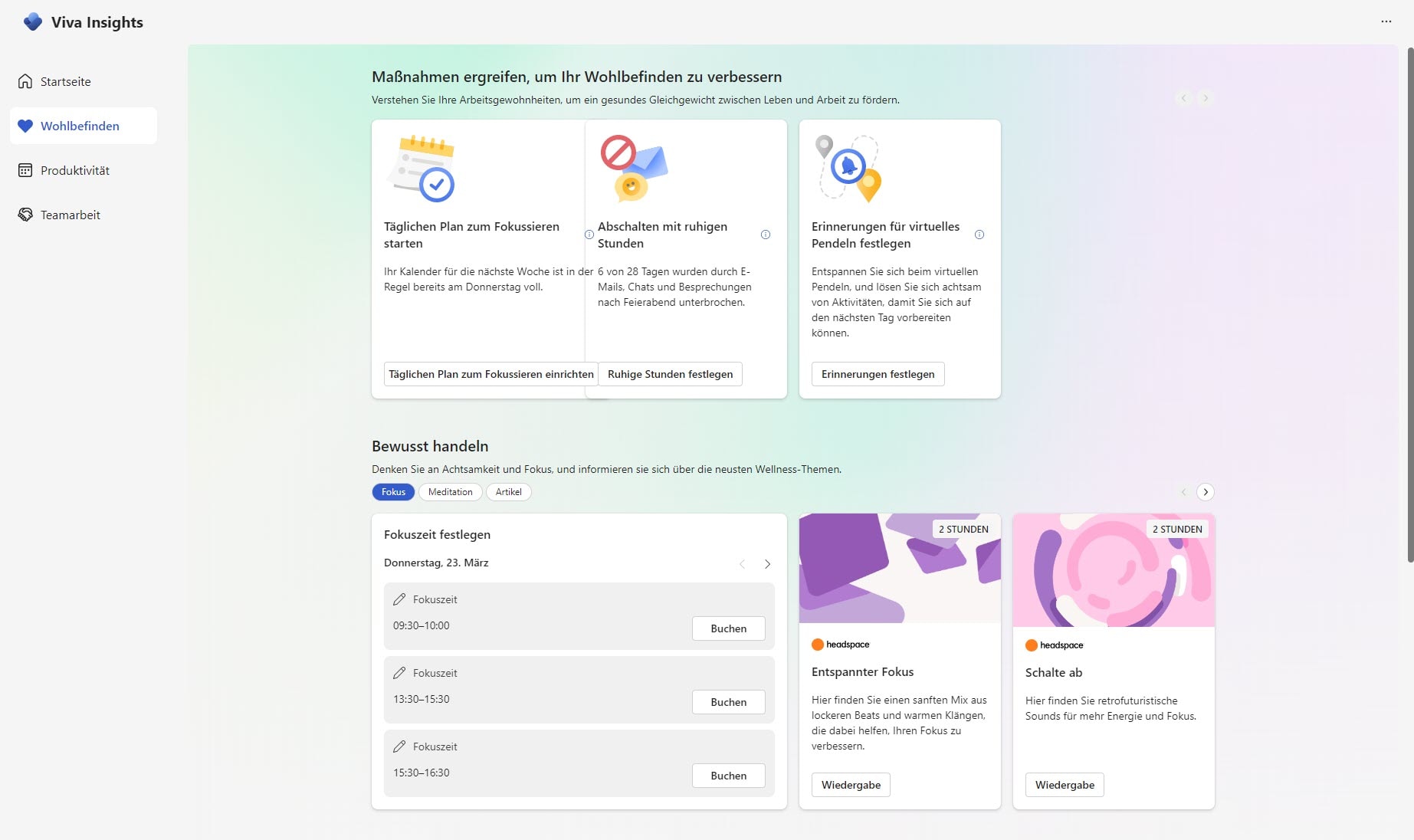This screenshot has width=1414, height=840.
Task: Play the Entspannter Fokus headspace track
Action: coord(851,785)
